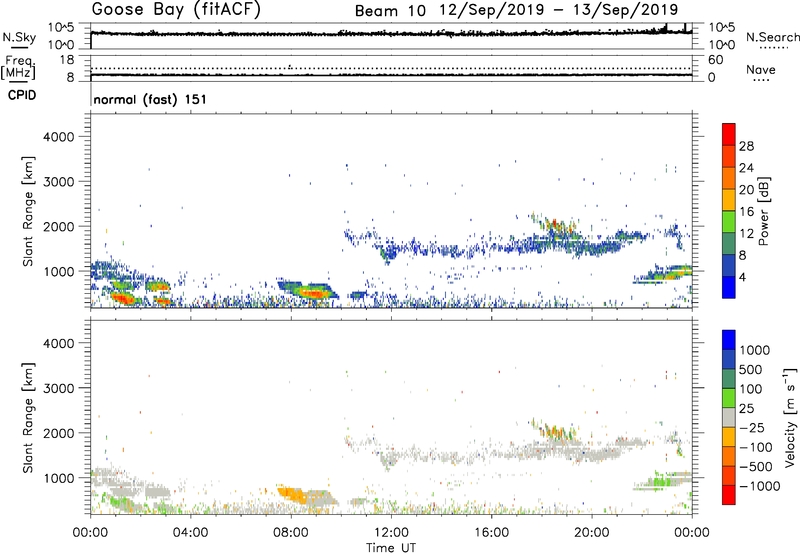Click the 04:00 time tick label

[x=190, y=533]
